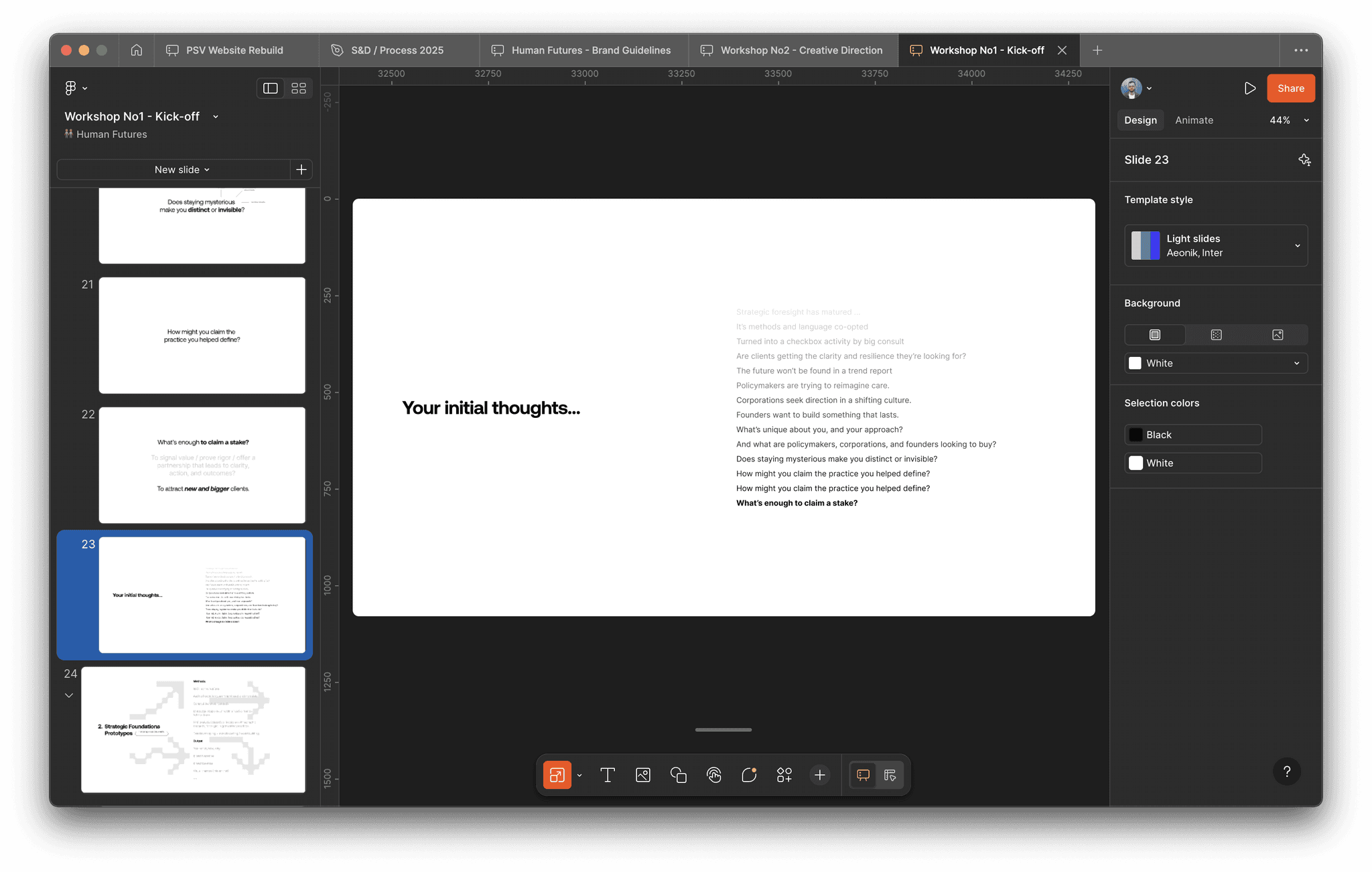Select the shapes tool
This screenshot has height=872, width=1372.
click(x=678, y=775)
